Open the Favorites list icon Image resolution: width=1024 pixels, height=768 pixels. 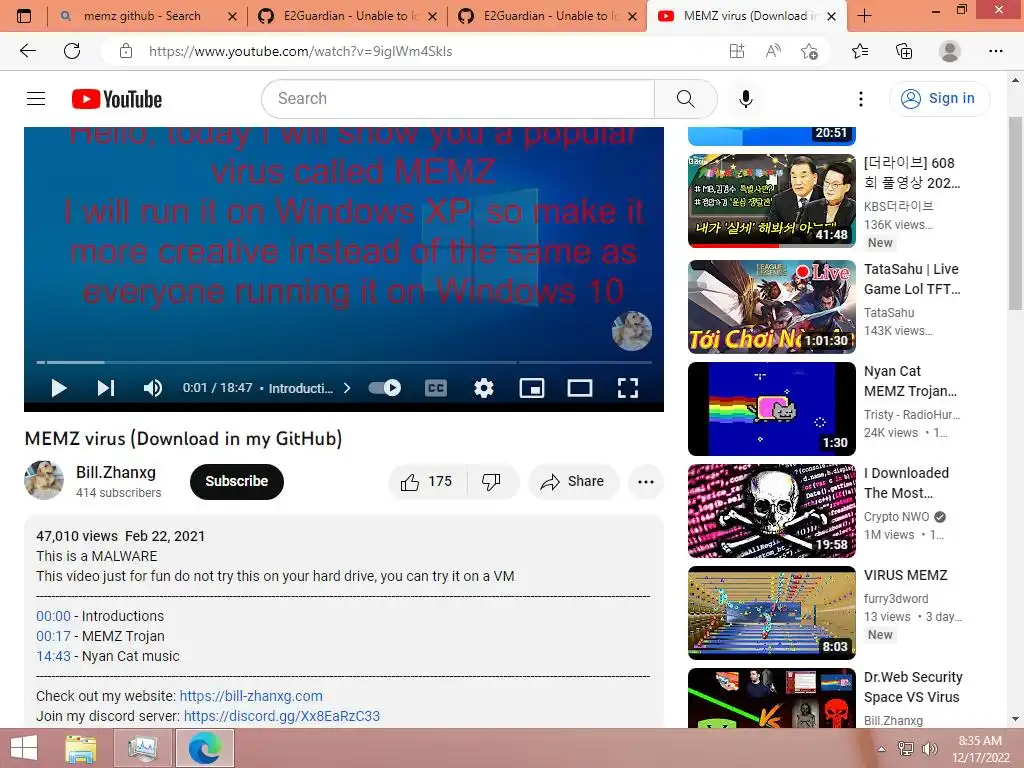pyautogui.click(x=860, y=51)
